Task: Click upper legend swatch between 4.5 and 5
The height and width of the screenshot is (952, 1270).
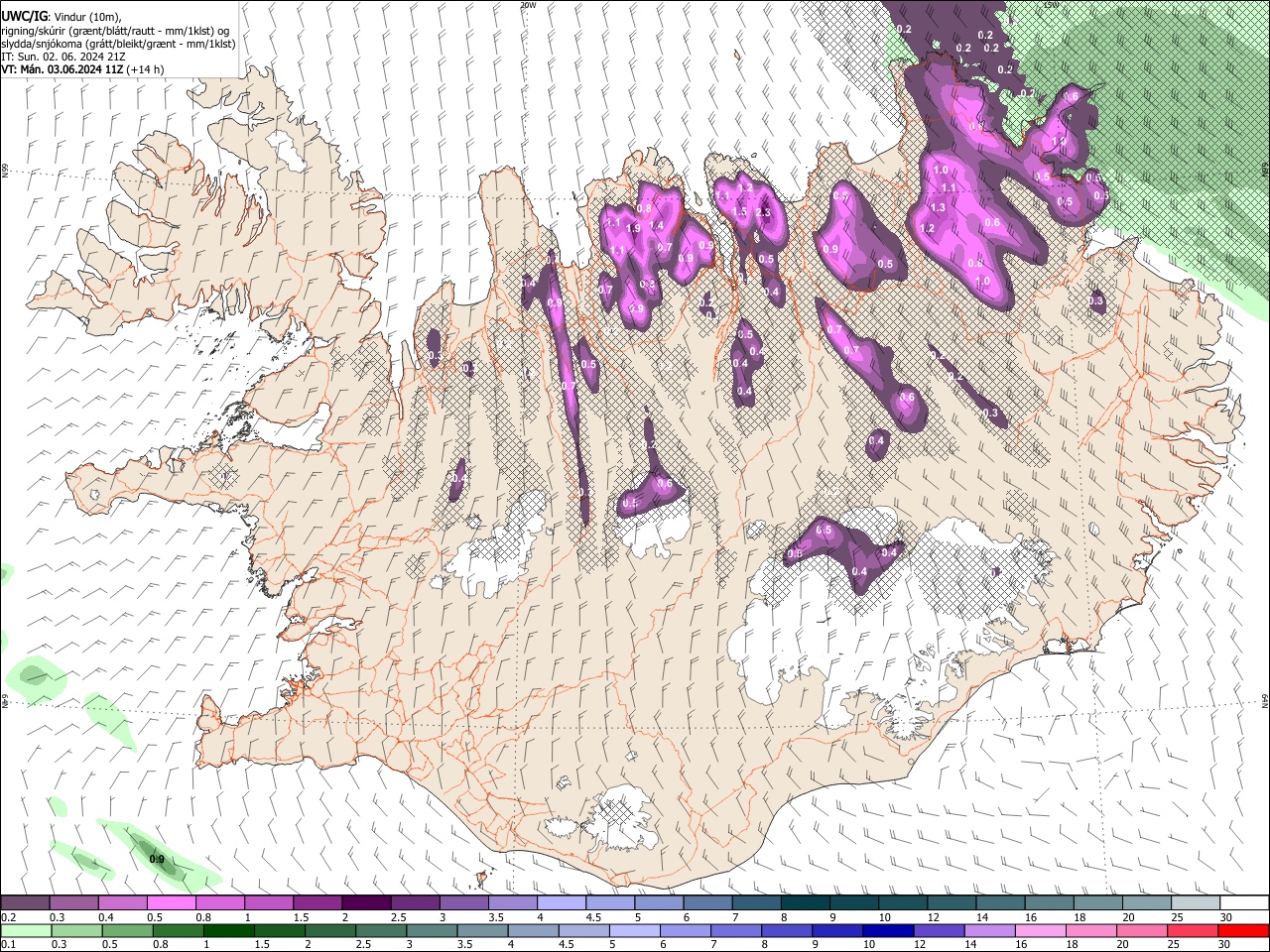Action: tap(610, 902)
